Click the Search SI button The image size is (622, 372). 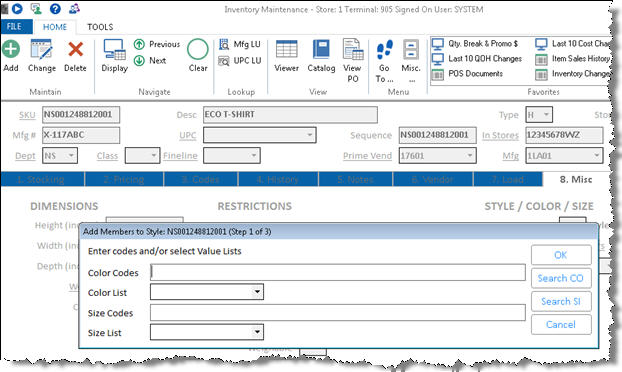tap(561, 301)
